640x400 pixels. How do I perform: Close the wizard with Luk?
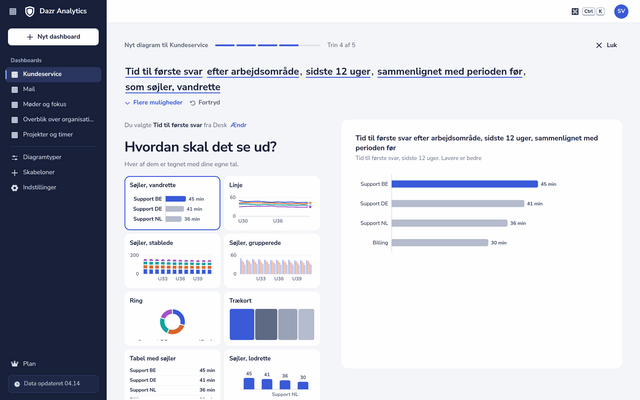tap(607, 45)
